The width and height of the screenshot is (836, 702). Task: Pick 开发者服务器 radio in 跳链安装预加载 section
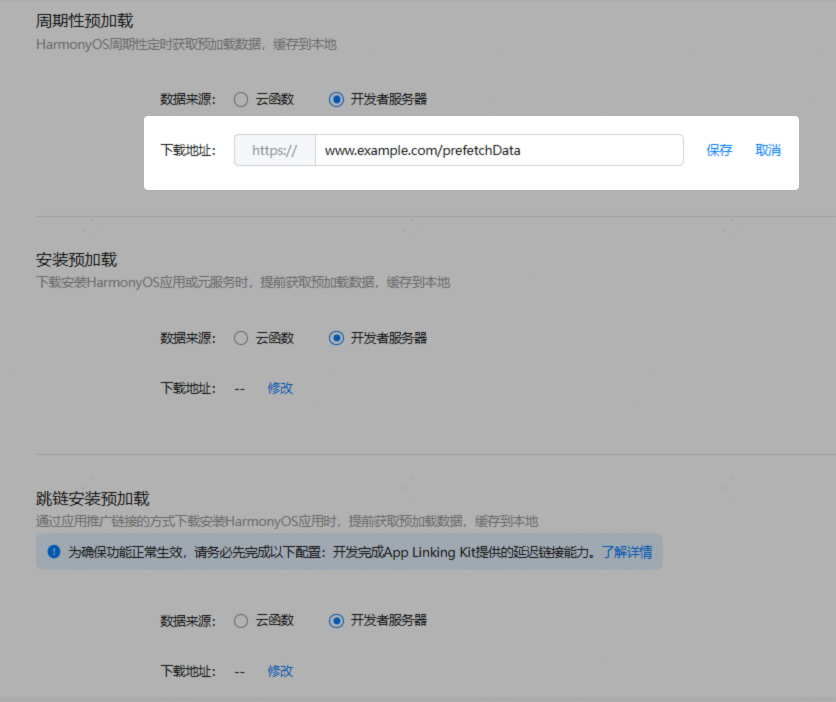click(336, 620)
